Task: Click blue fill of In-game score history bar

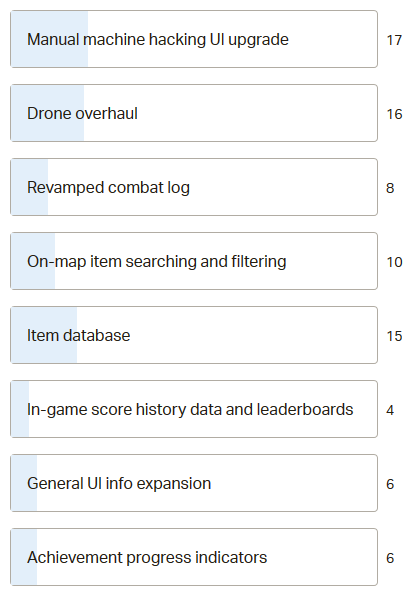Action: point(20,409)
